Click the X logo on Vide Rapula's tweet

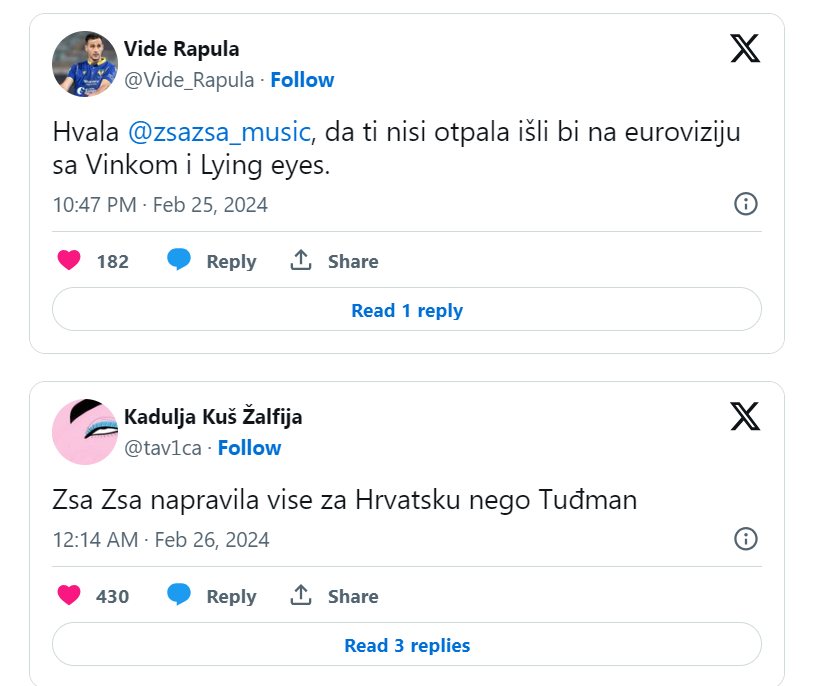[x=745, y=48]
